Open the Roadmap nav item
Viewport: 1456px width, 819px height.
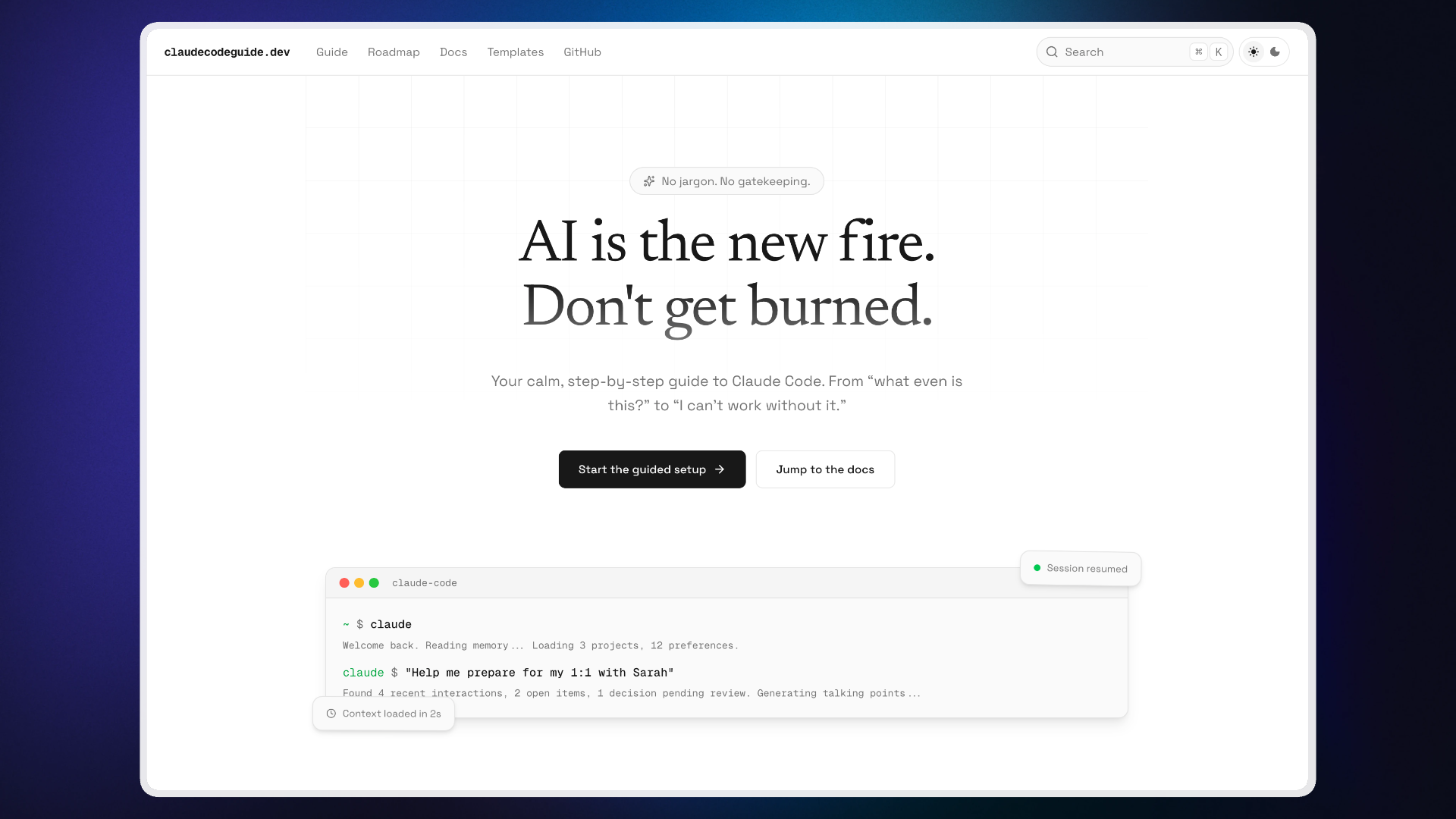pos(394,52)
